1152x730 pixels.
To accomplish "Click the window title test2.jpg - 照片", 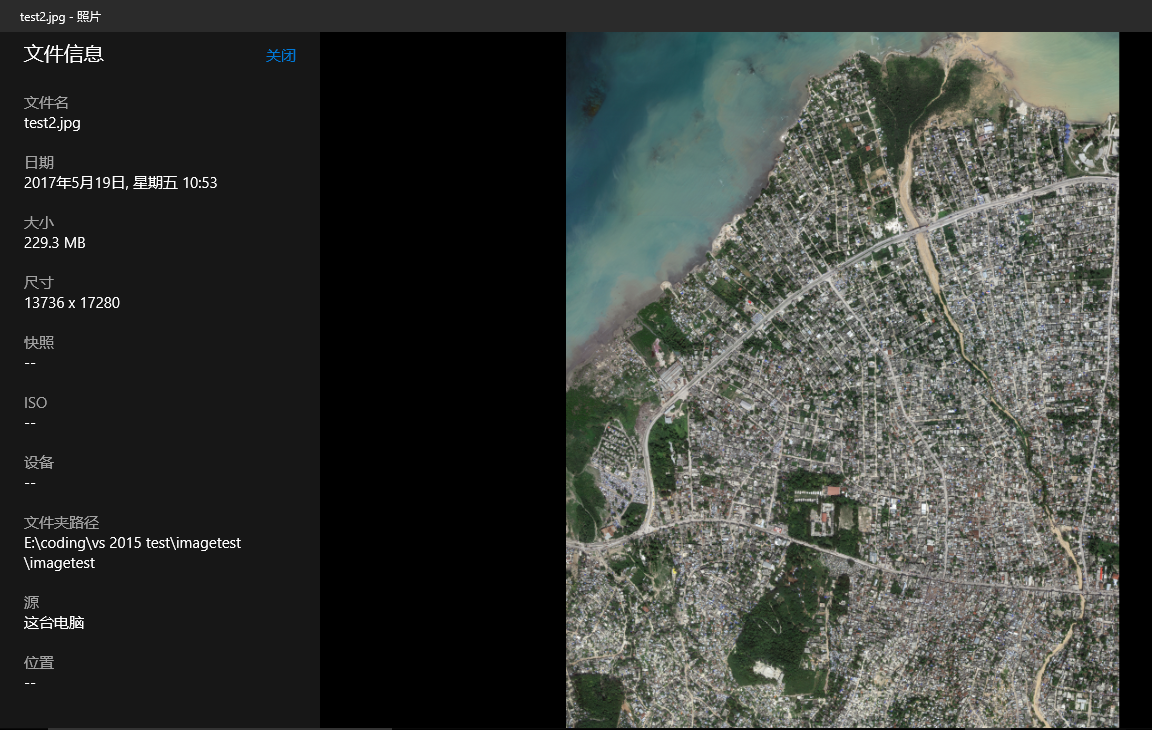I will tap(60, 16).
